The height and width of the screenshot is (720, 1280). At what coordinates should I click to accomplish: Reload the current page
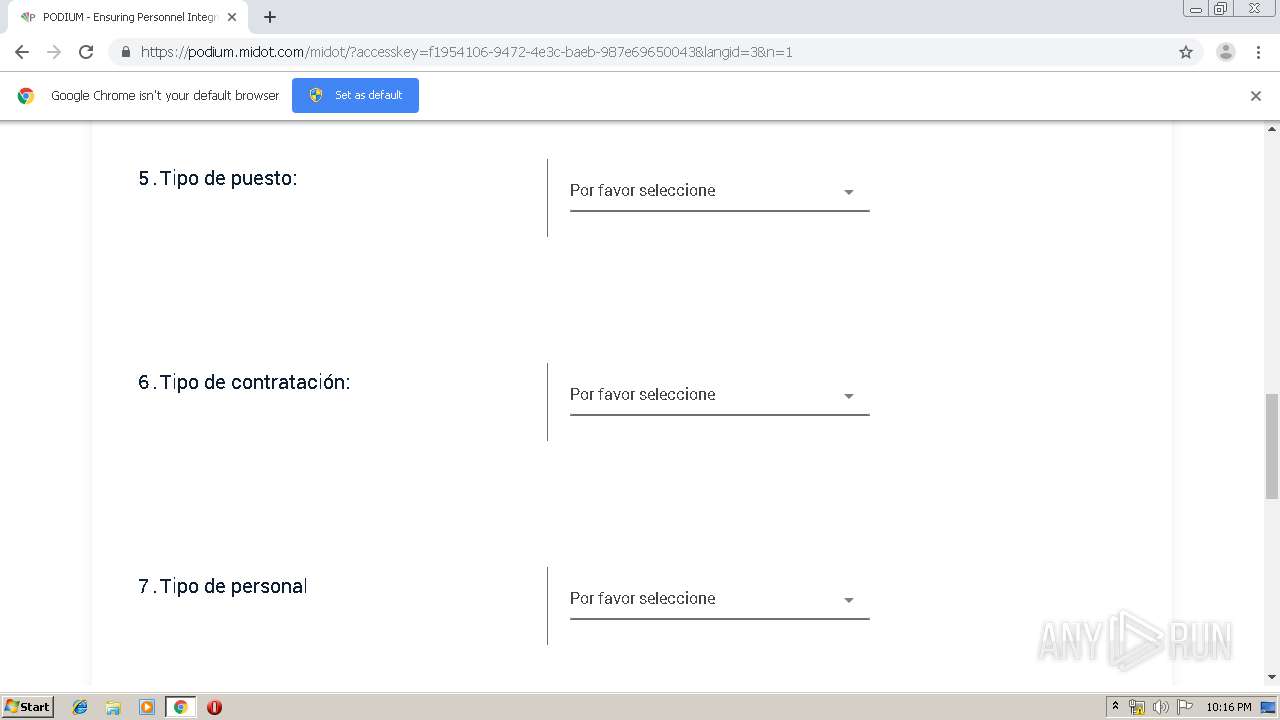point(86,52)
